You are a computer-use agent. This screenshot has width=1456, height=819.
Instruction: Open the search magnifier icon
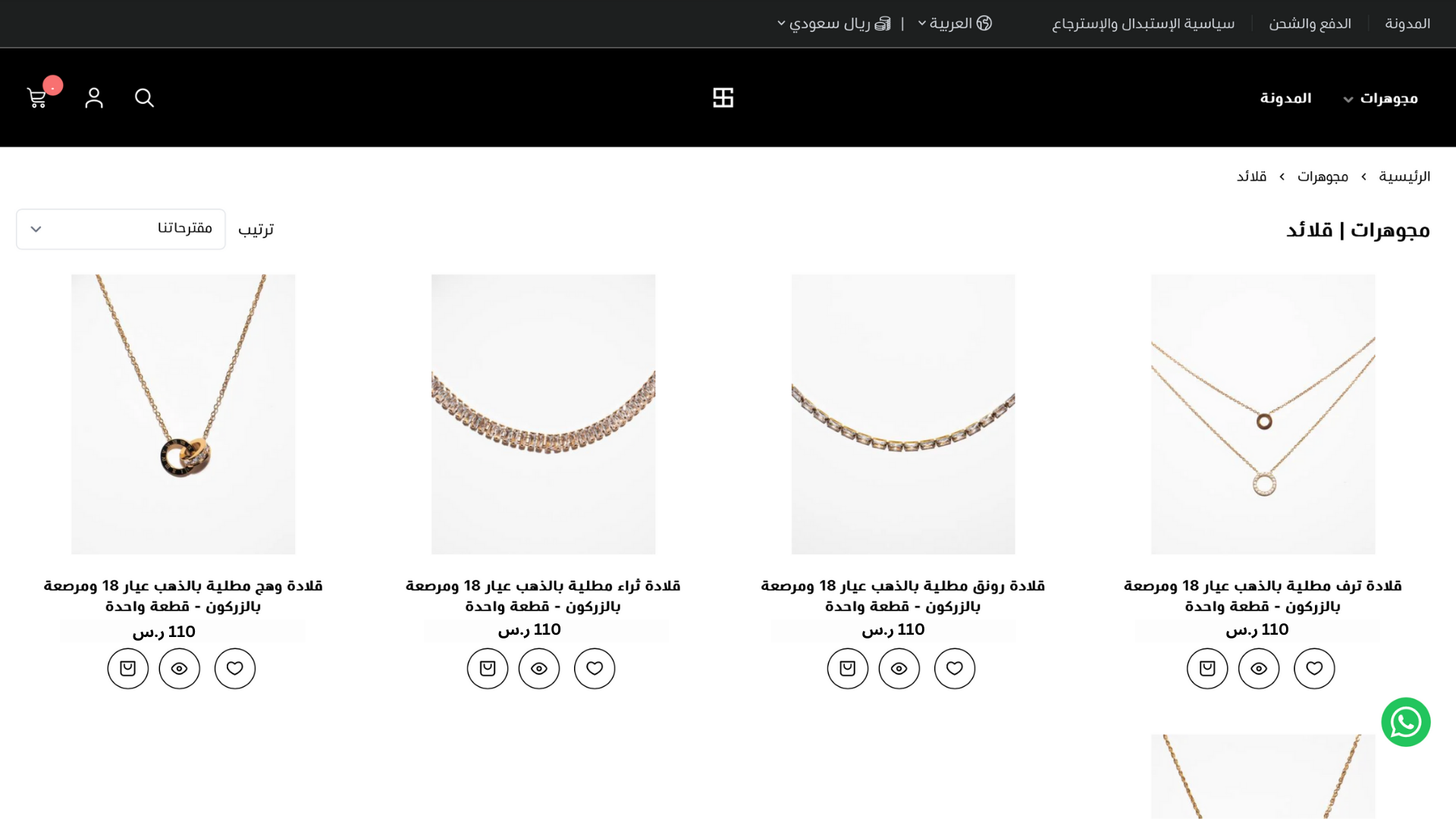point(144,98)
